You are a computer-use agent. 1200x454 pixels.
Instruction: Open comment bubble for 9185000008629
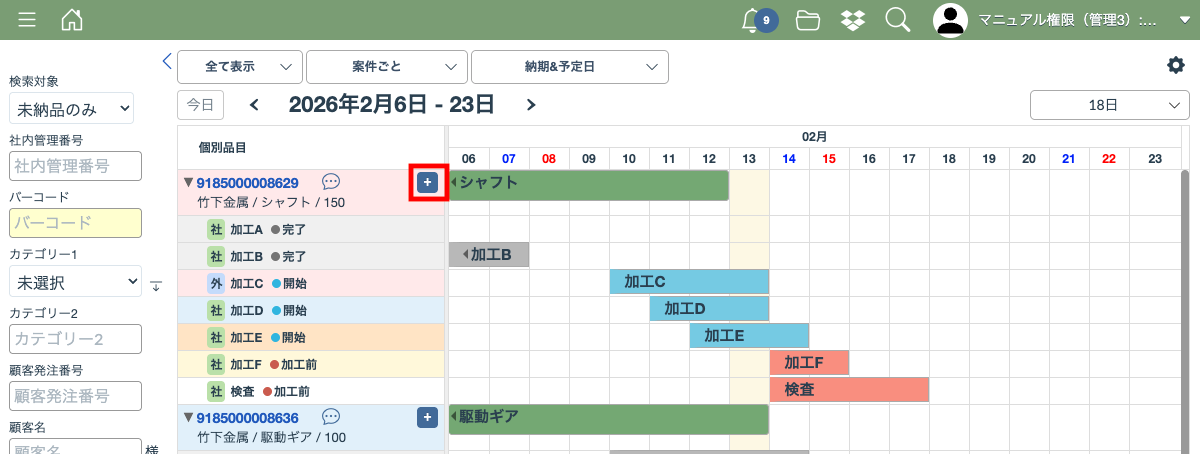(x=331, y=182)
